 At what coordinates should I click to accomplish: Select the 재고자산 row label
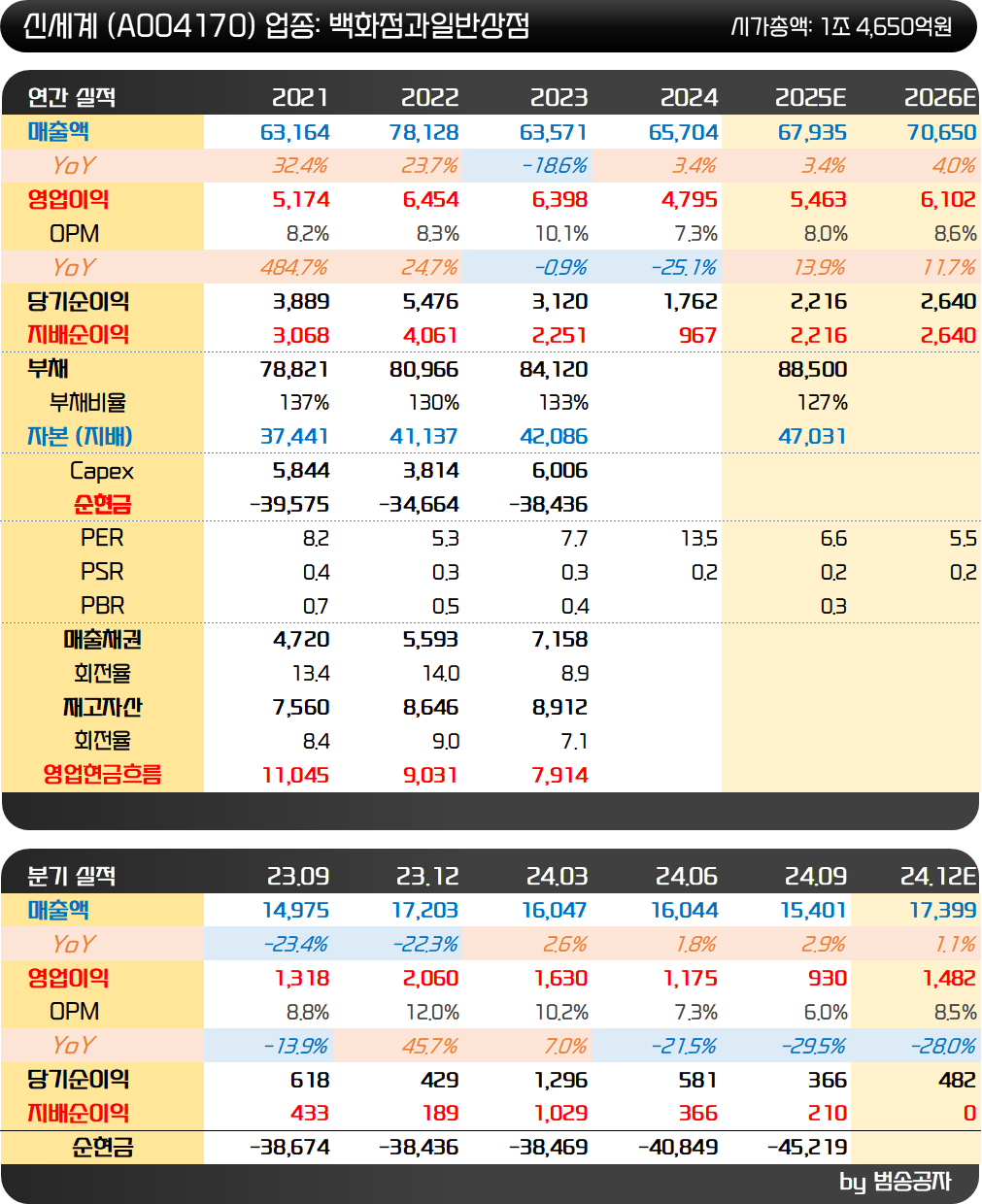point(103,707)
